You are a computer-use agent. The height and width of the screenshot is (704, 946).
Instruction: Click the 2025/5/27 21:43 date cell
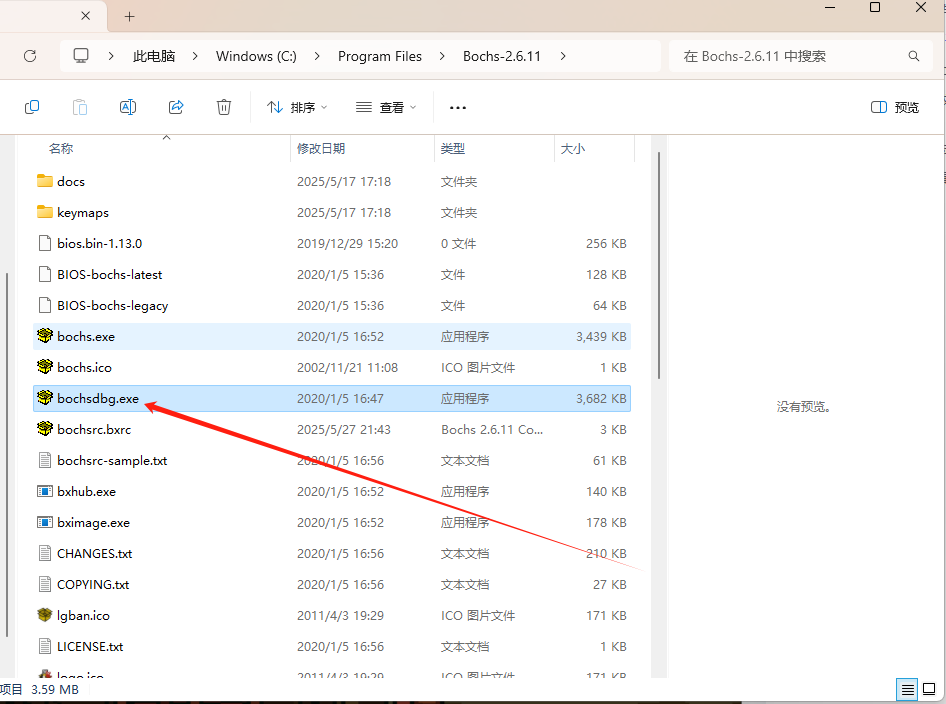344,429
